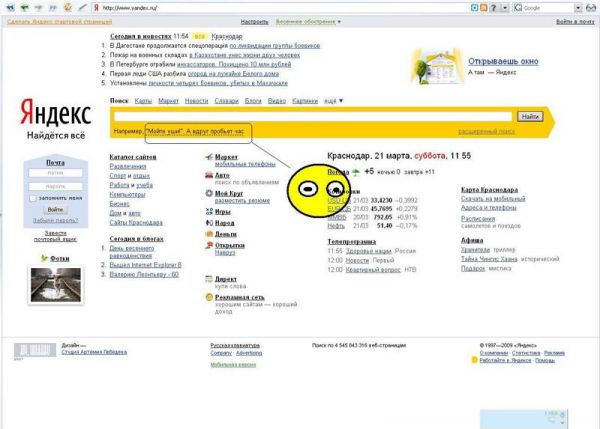Click the ring icon next to Мой Круг
Viewport: 600px width, 429px height.
click(x=209, y=193)
